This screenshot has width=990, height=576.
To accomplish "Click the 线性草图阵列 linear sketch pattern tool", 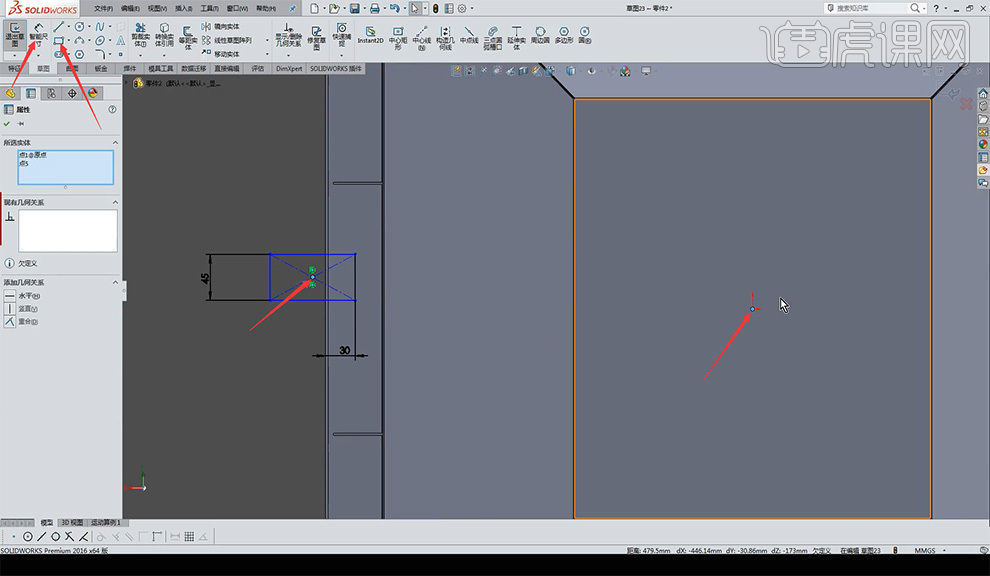I will [x=227, y=40].
